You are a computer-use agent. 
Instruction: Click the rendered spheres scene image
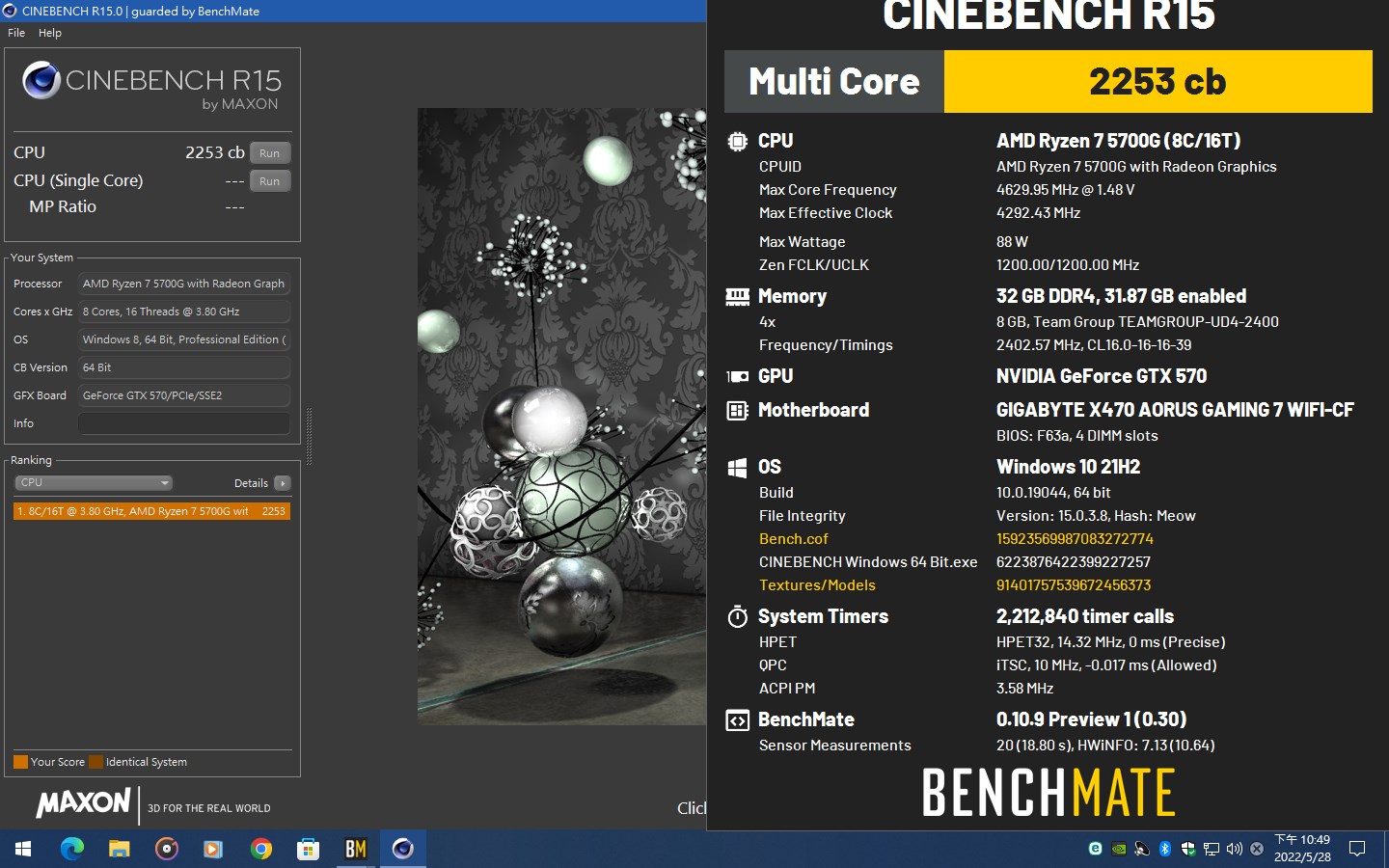point(561,417)
